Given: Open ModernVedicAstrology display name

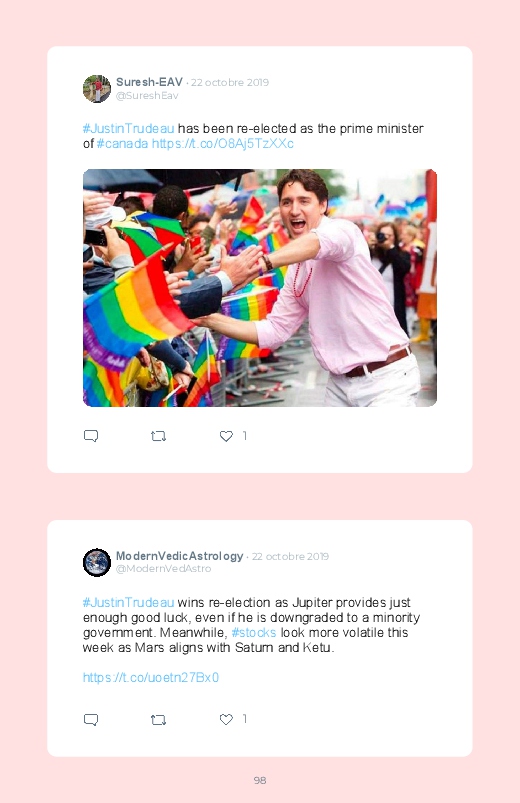Looking at the screenshot, I should (x=179, y=556).
